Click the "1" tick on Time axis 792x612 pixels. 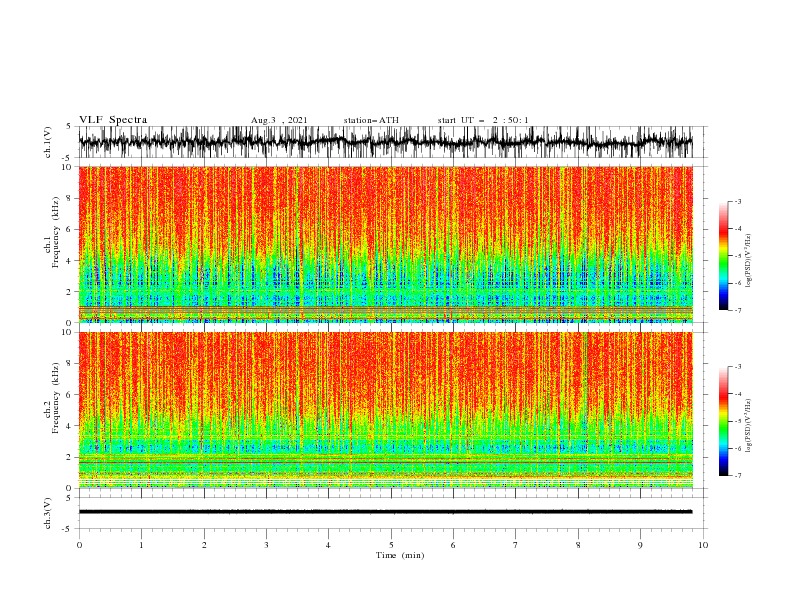tap(141, 545)
